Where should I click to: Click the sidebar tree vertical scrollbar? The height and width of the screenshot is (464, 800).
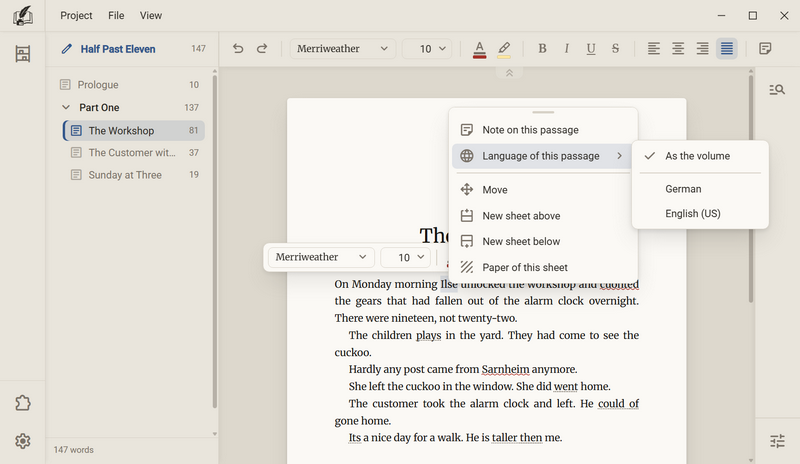215,242
